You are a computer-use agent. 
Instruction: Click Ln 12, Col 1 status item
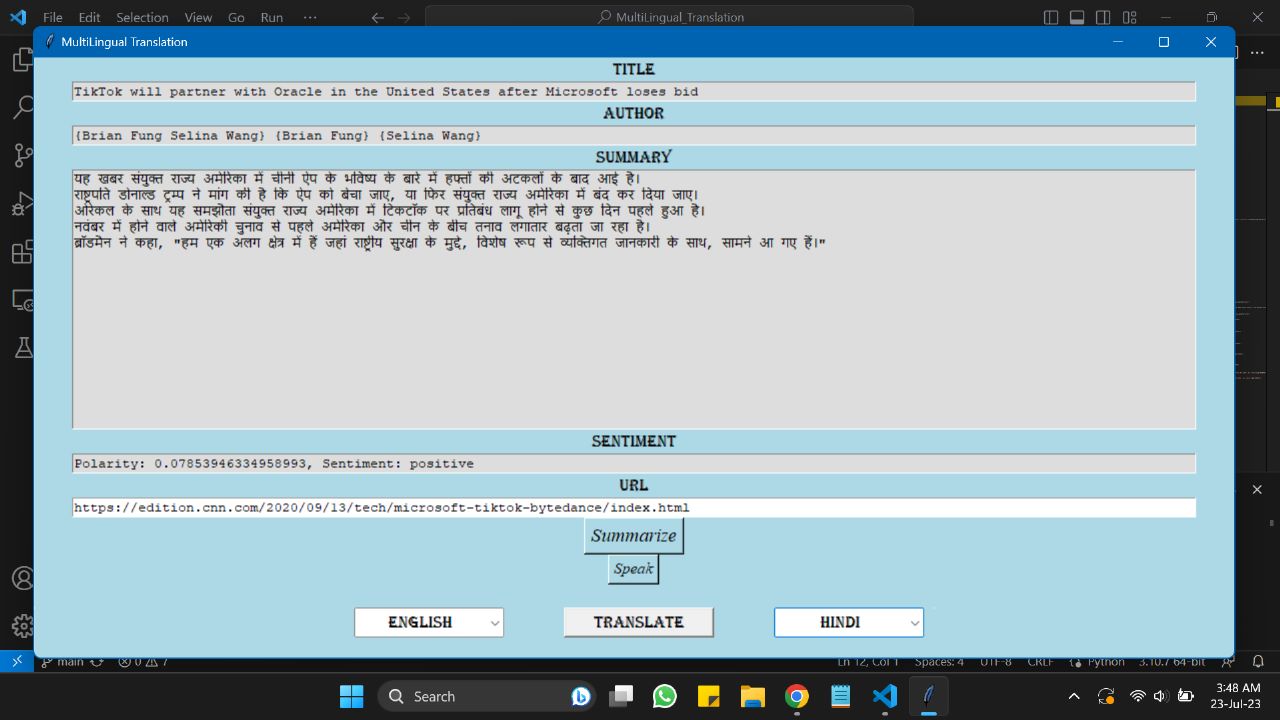click(x=867, y=662)
